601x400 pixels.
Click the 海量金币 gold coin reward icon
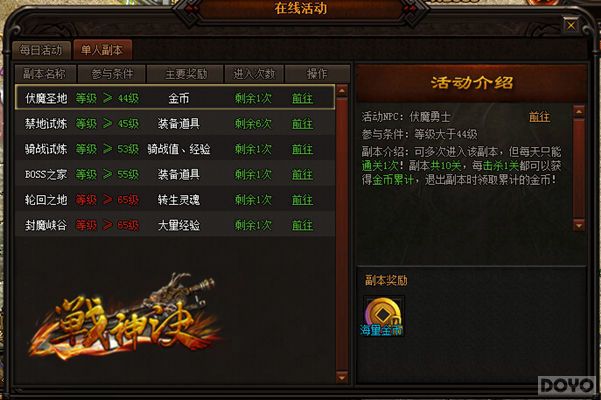click(x=383, y=316)
